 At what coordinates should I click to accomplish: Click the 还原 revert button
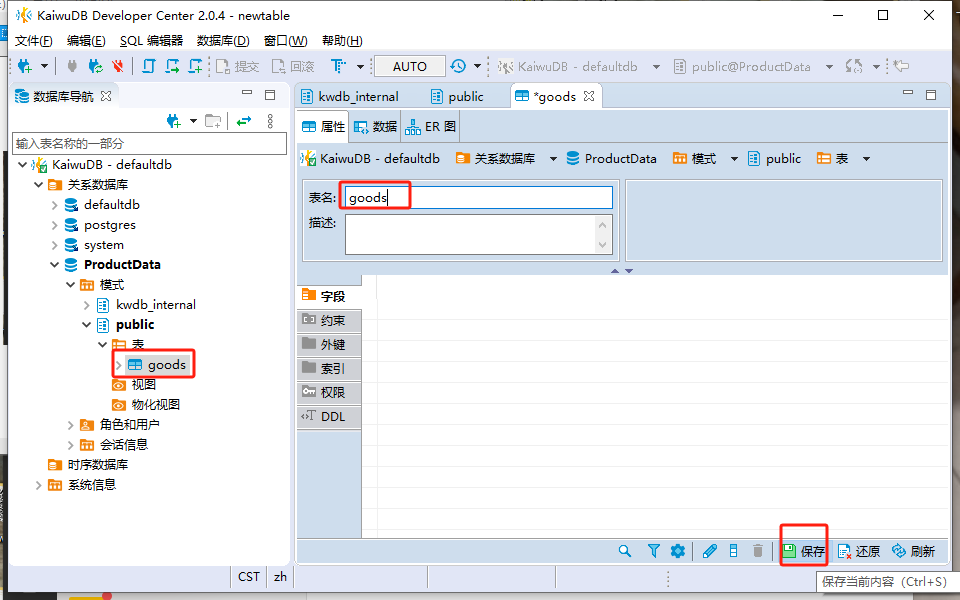[858, 551]
